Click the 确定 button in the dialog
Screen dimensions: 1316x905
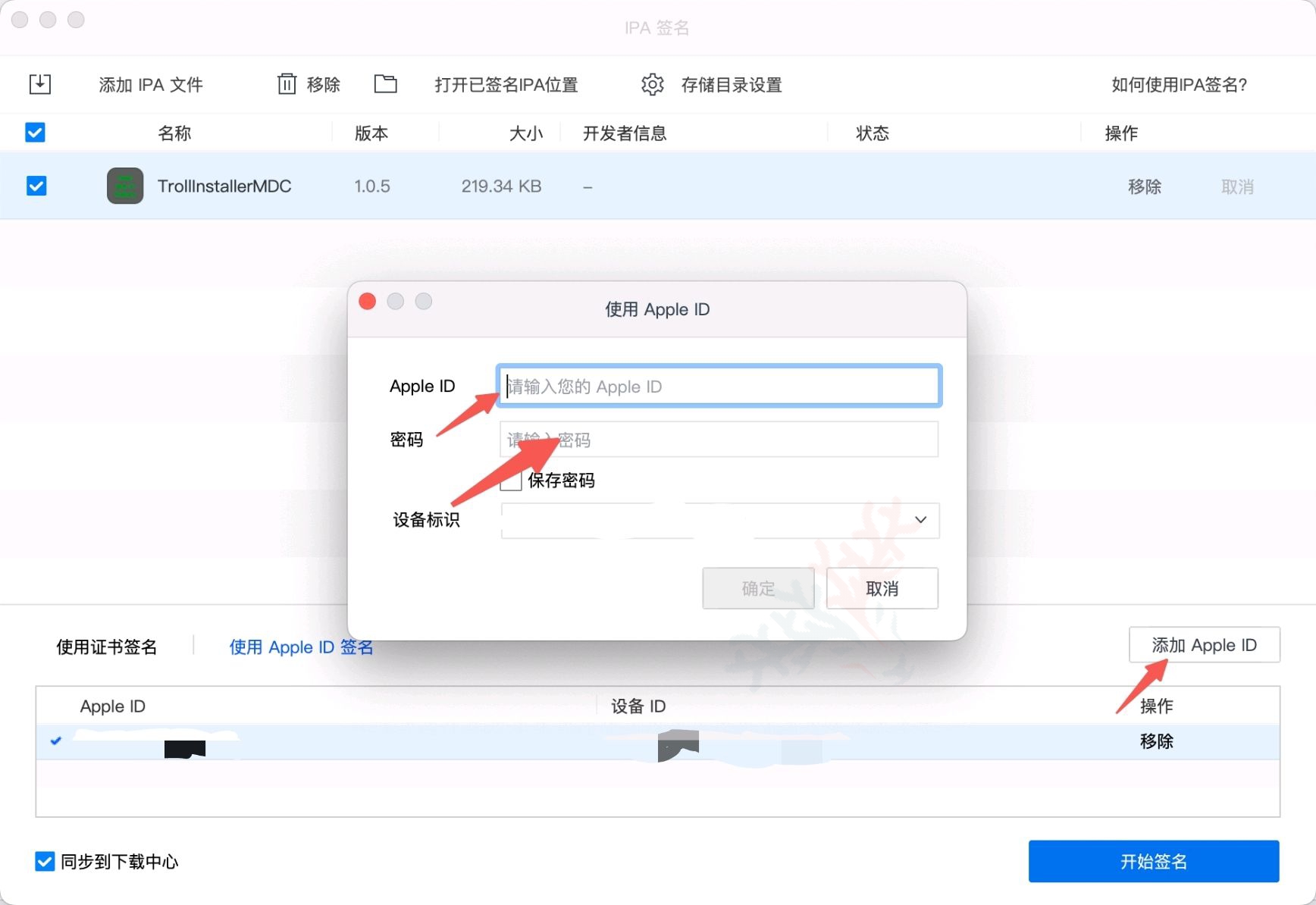[x=758, y=588]
